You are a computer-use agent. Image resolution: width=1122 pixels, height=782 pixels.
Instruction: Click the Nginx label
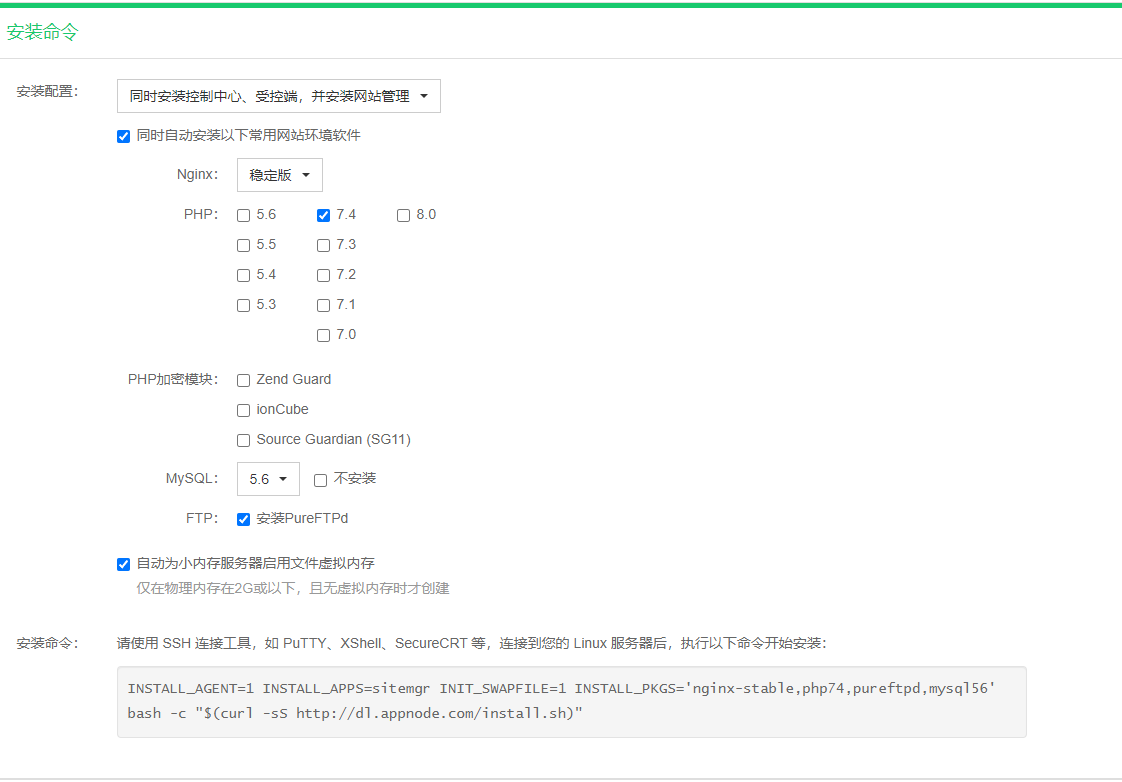197,175
